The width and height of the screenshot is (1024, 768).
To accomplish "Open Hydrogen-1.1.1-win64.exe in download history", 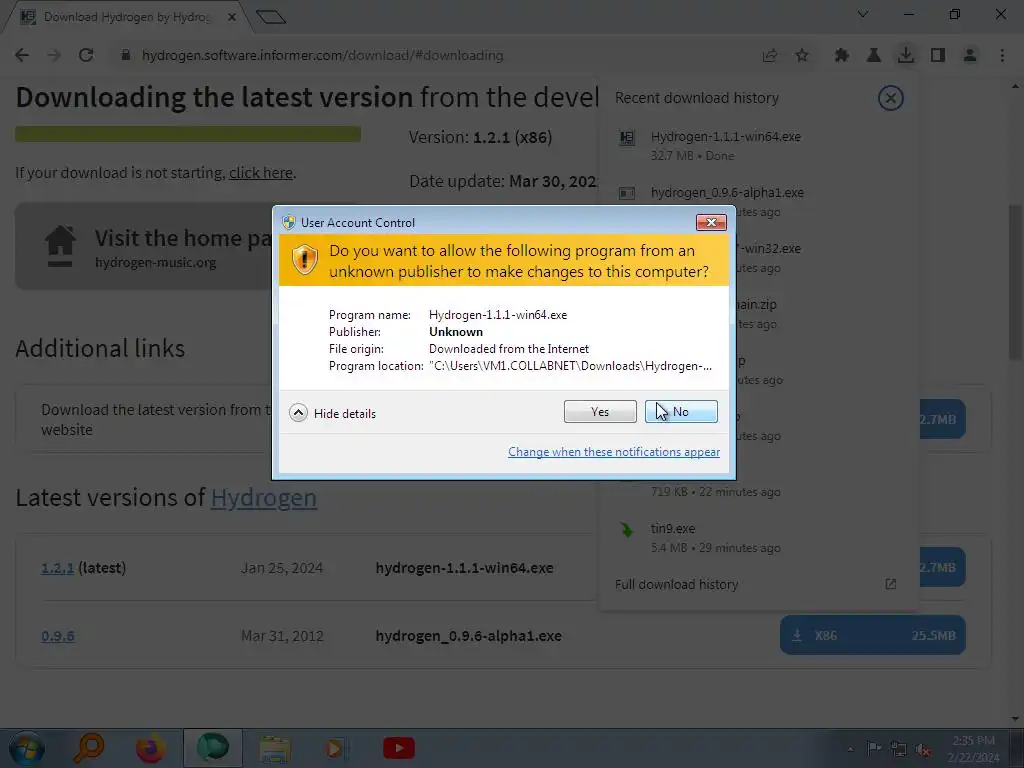I will click(x=726, y=136).
